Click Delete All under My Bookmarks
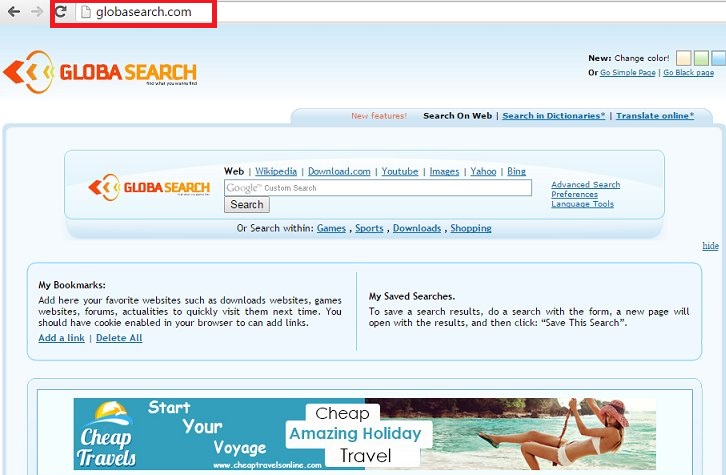The height and width of the screenshot is (475, 726). pyautogui.click(x=119, y=338)
